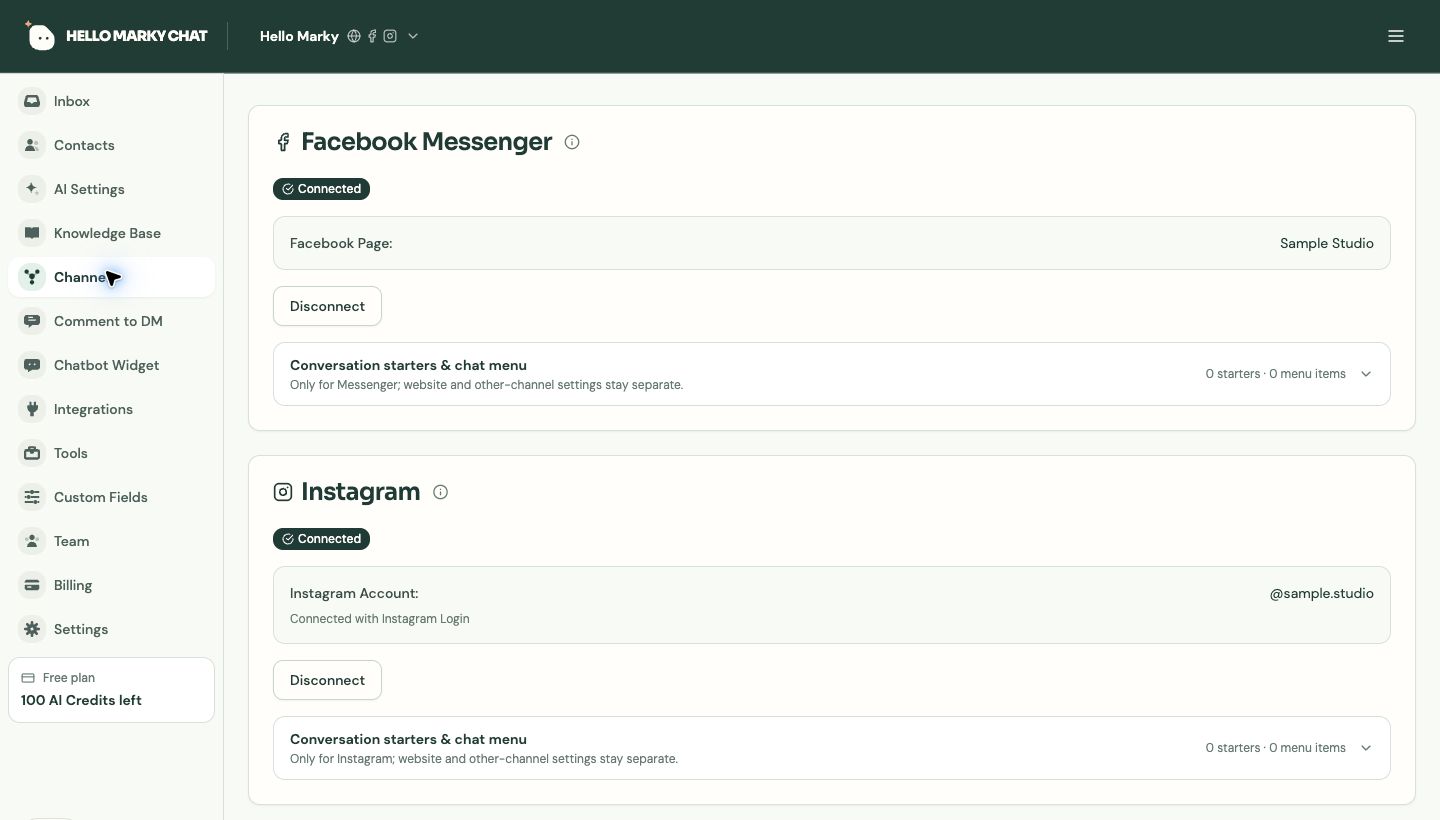The image size is (1440, 820).
Task: Open the Hello Marky workspace switcher
Action: tap(339, 36)
